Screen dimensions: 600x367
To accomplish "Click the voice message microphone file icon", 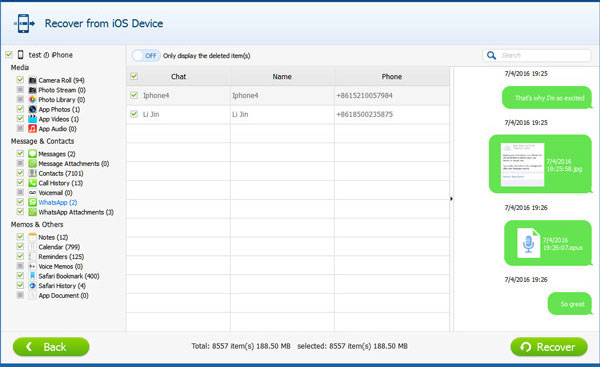I will [x=528, y=243].
